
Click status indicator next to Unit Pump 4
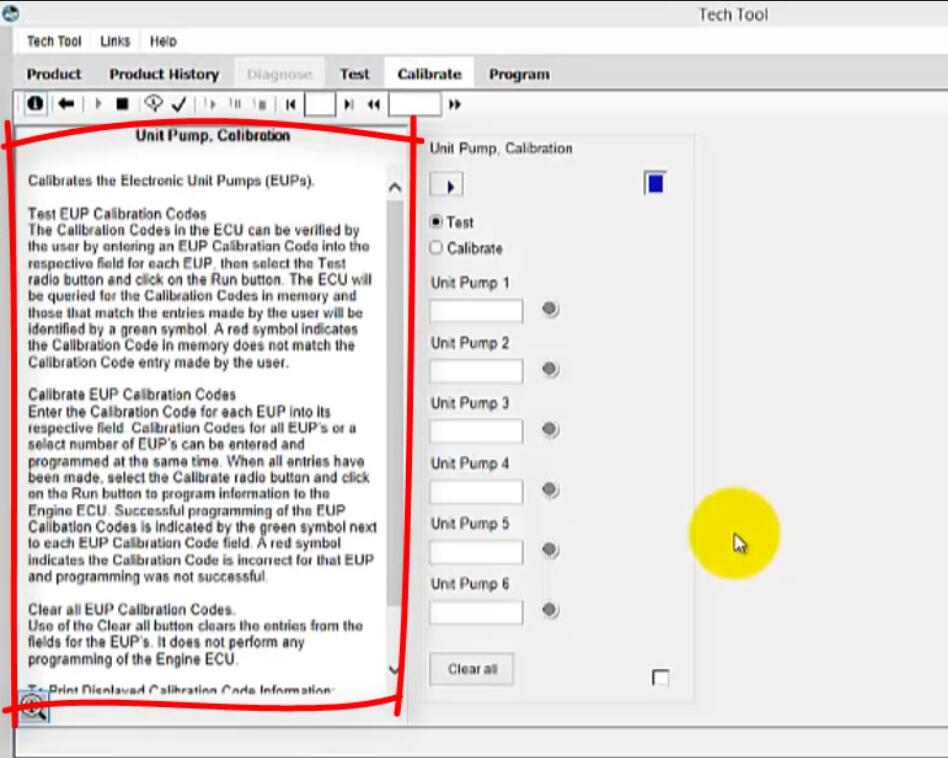550,489
